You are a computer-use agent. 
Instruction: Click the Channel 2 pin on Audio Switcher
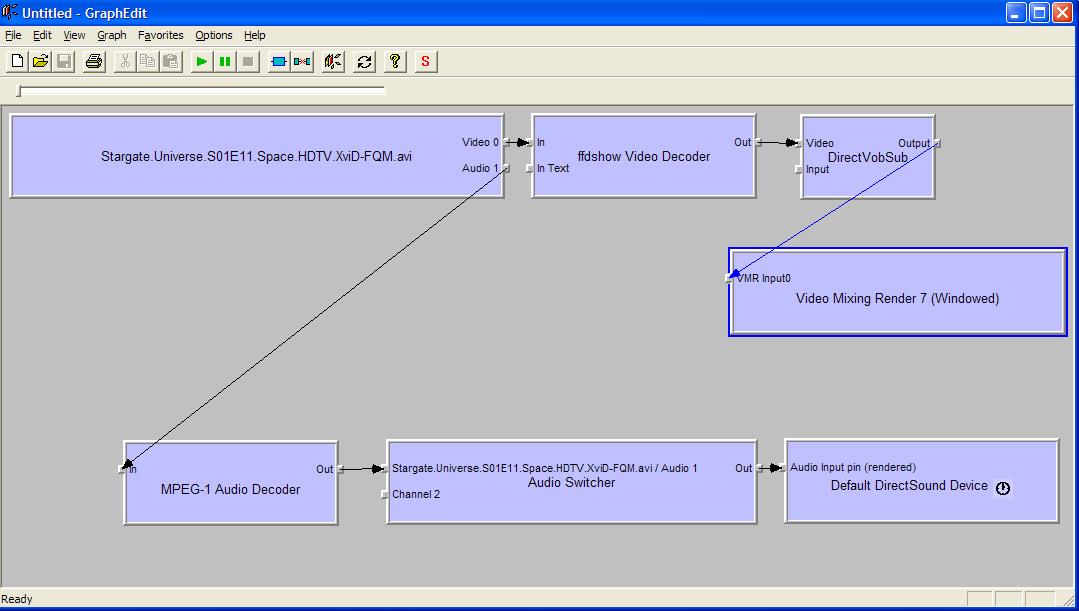[385, 494]
